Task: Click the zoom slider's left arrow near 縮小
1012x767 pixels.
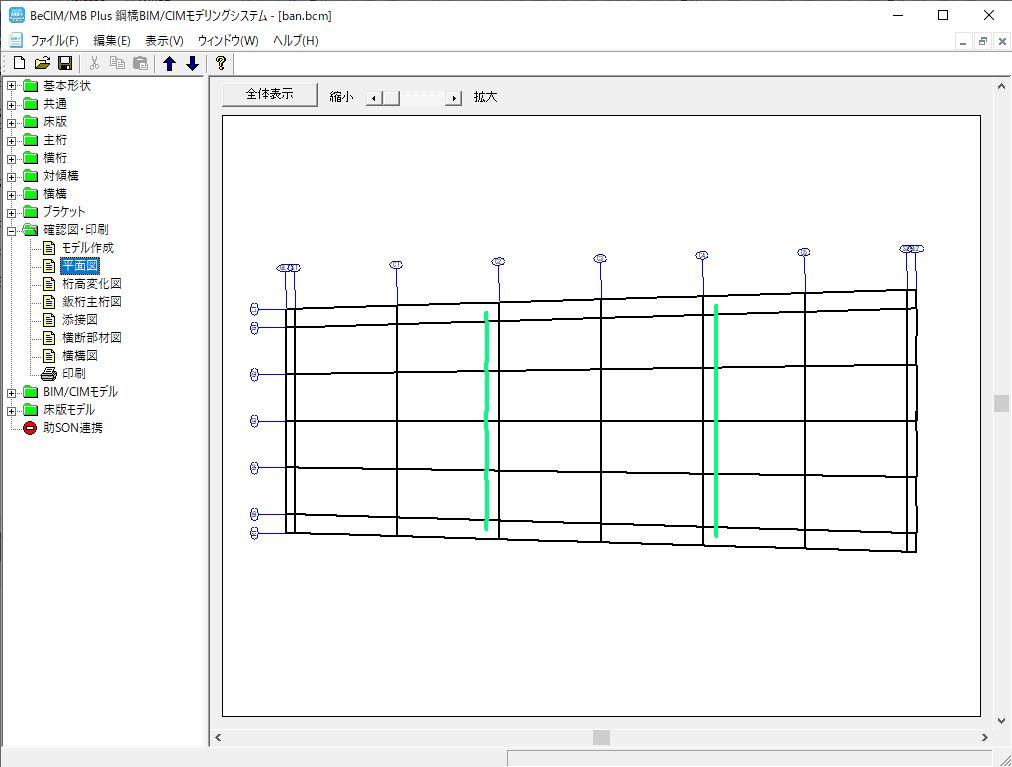Action: tap(373, 98)
